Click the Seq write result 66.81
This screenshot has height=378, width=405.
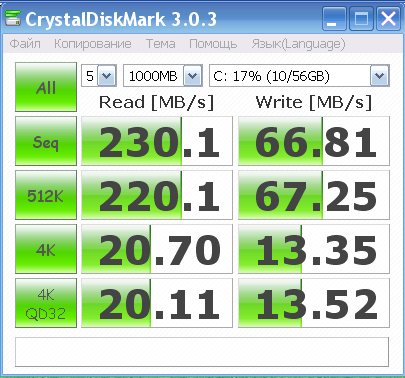(314, 141)
